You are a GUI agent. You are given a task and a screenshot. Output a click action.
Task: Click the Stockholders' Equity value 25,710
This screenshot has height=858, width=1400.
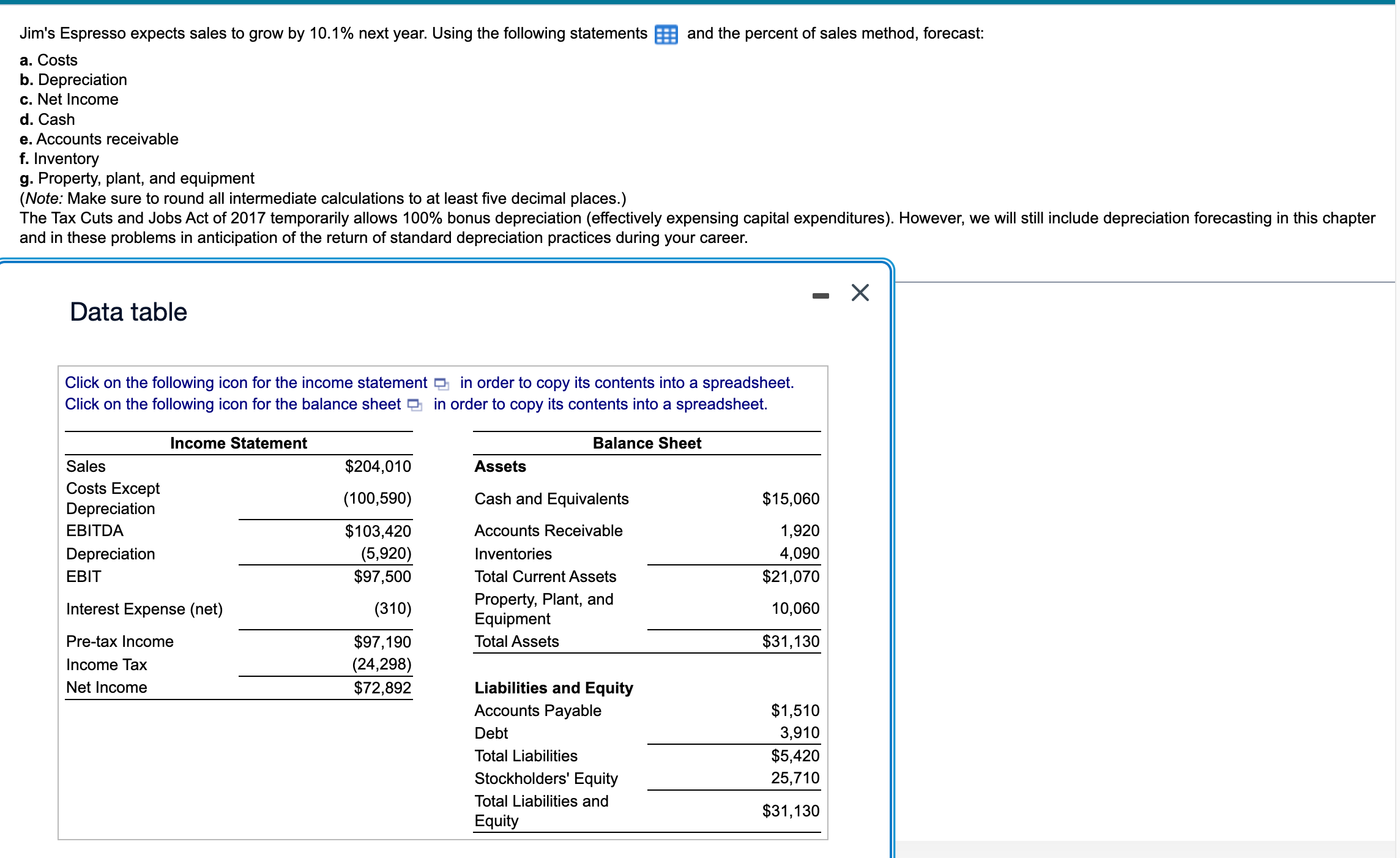pyautogui.click(x=794, y=778)
